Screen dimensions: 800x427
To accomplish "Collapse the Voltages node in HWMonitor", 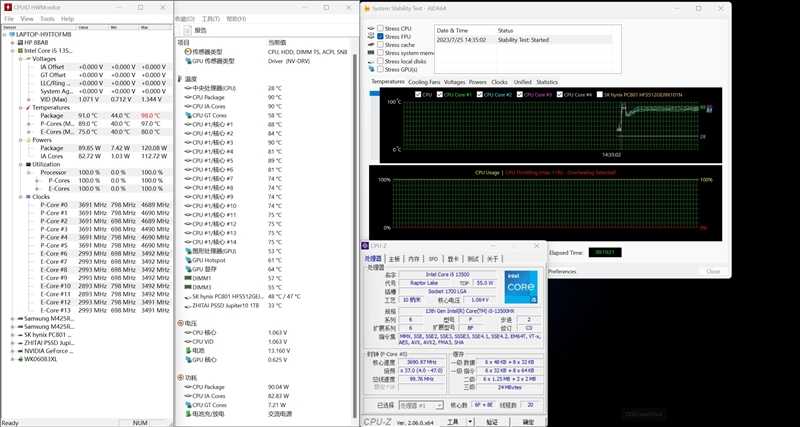I will [x=21, y=59].
